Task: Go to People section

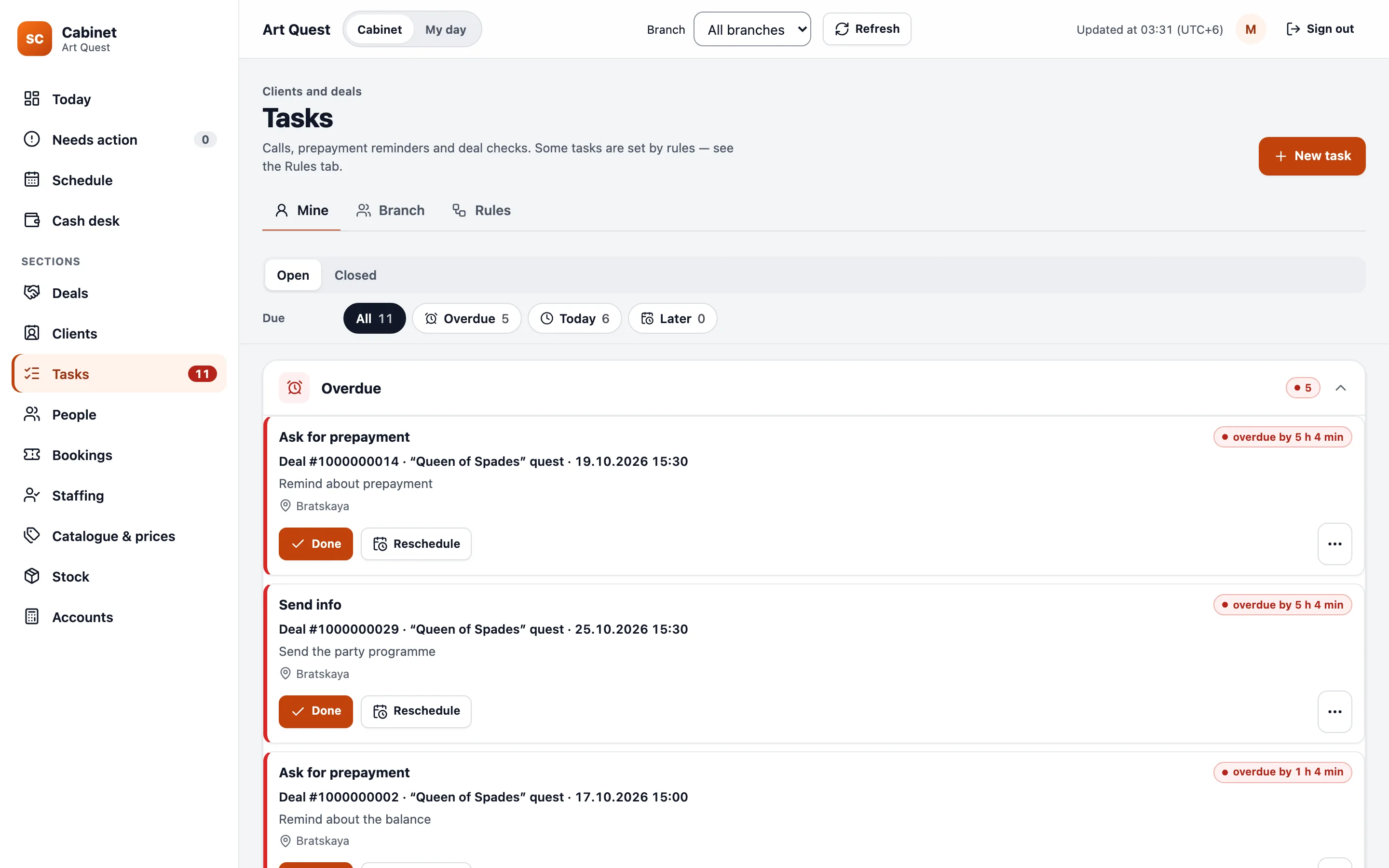Action: (x=120, y=414)
